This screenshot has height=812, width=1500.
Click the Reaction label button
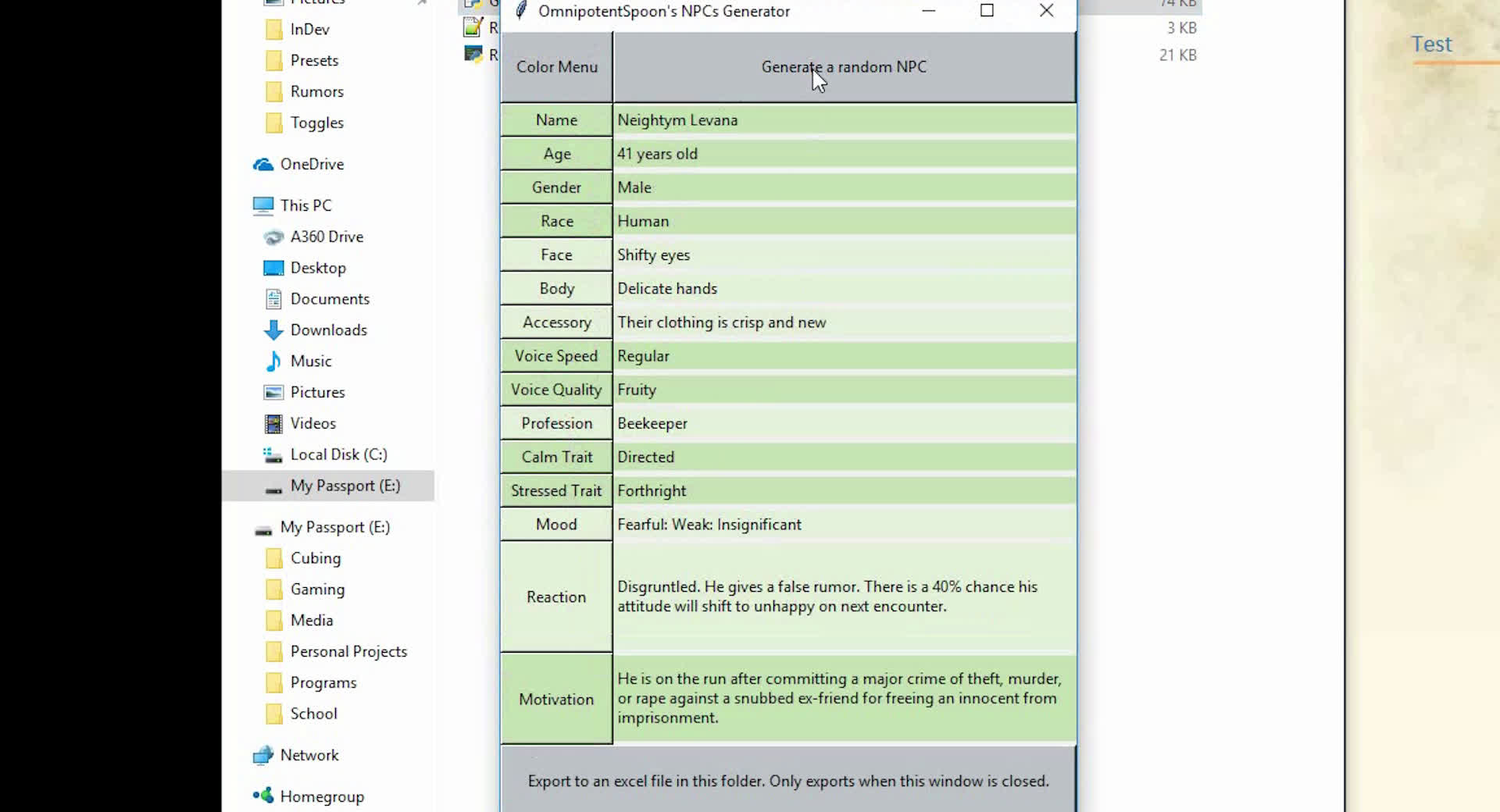tap(556, 597)
